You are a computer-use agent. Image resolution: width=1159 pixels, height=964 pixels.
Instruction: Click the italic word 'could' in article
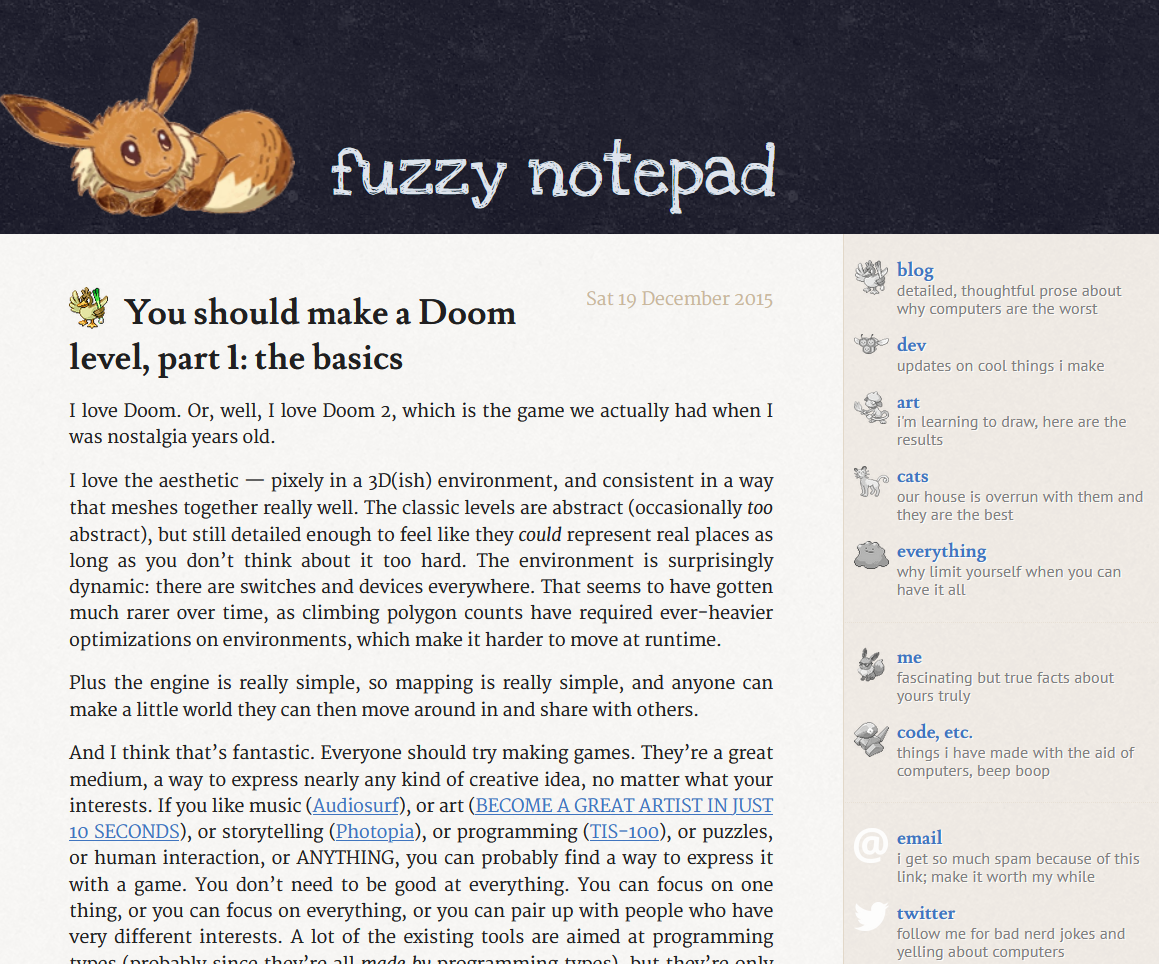540,534
